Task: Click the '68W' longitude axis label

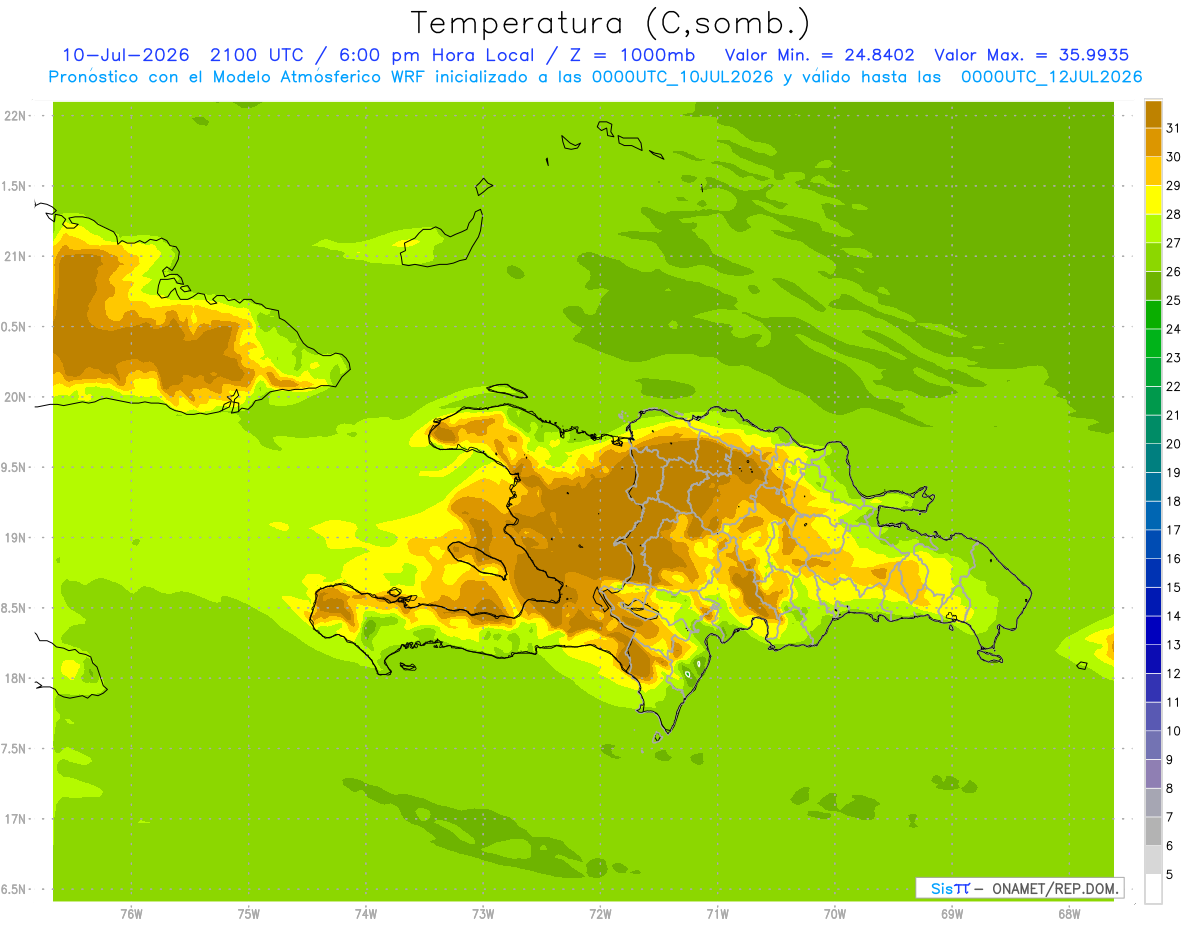Action: [1069, 914]
